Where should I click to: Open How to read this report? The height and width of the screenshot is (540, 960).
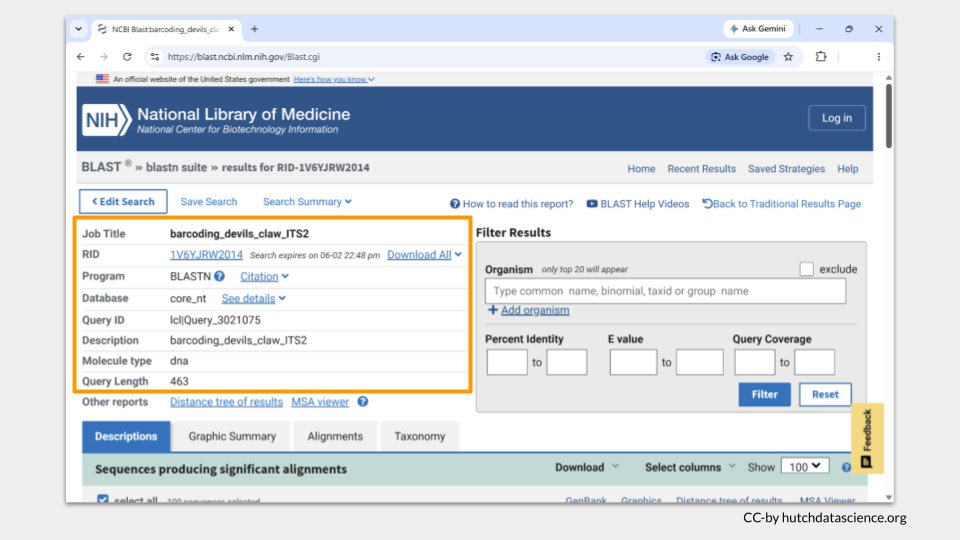tap(512, 204)
